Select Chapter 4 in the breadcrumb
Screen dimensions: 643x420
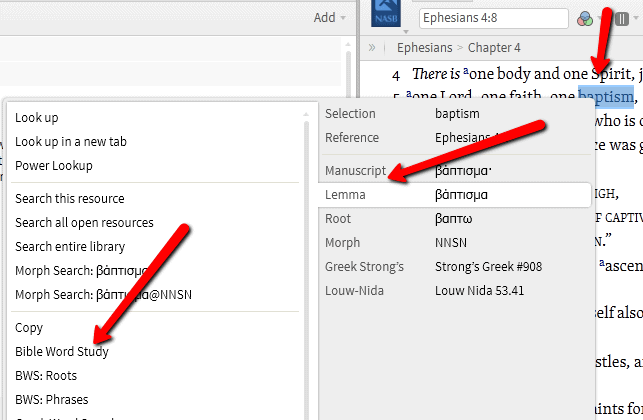point(494,47)
